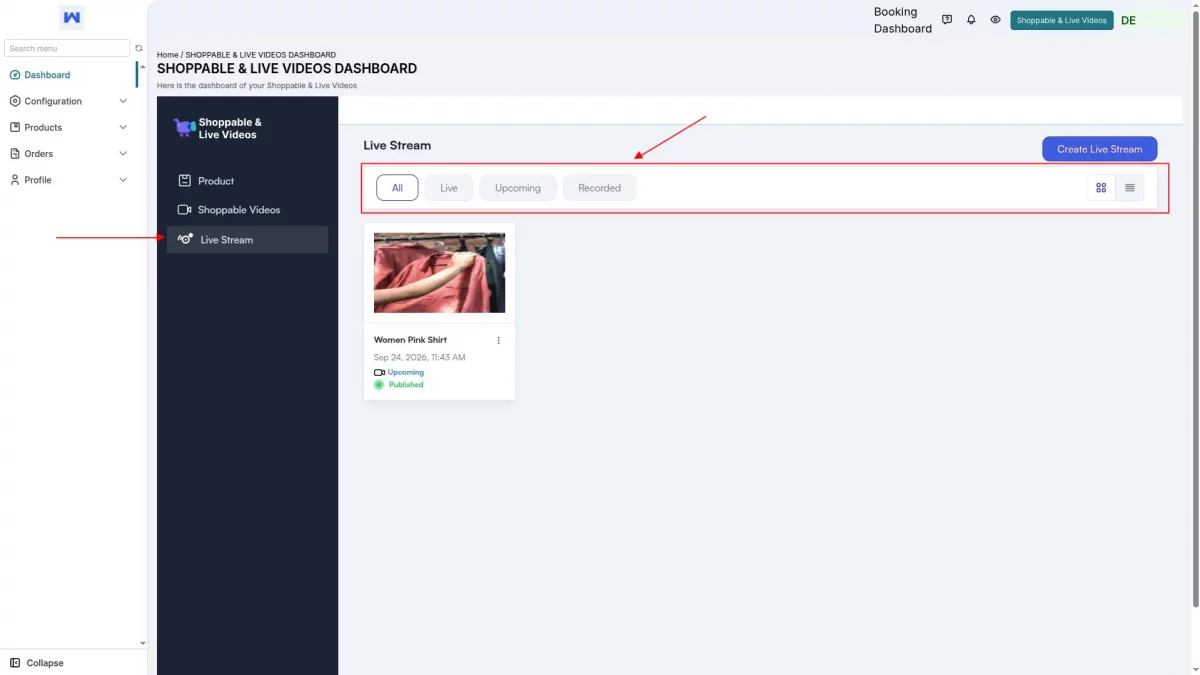The height and width of the screenshot is (675, 1200).
Task: Click the SHOPPABLE & LIVE VIDEOS DASHBOARD page title
Action: [x=287, y=68]
